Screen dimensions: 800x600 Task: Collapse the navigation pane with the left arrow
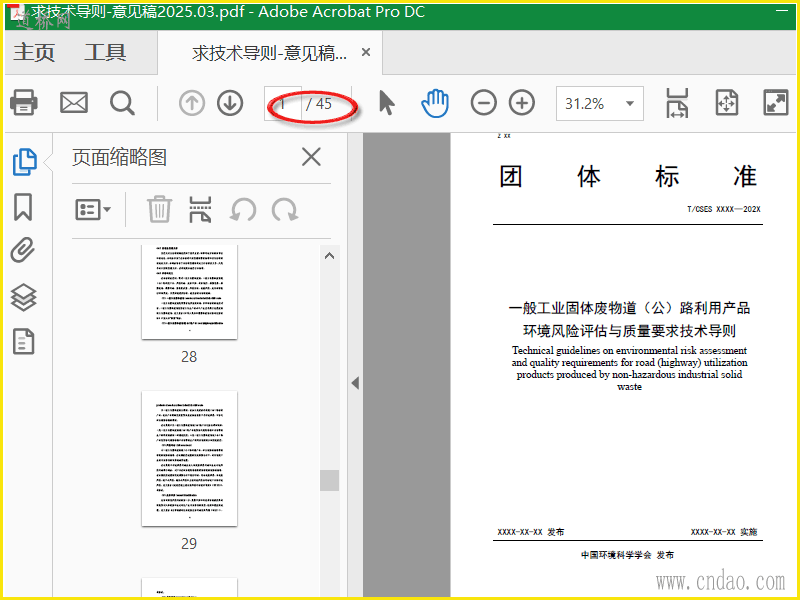[x=355, y=383]
